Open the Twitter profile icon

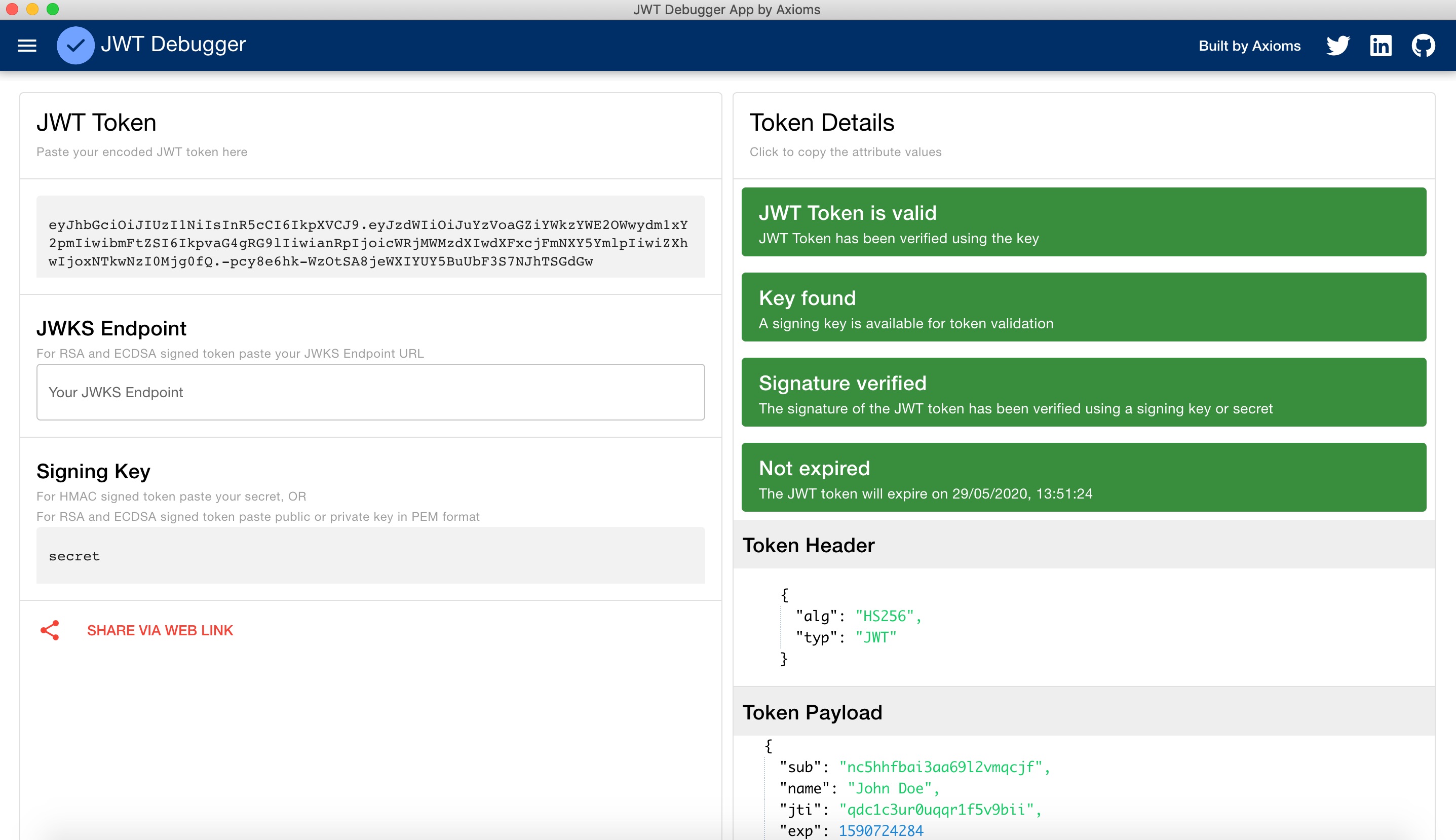click(1338, 46)
